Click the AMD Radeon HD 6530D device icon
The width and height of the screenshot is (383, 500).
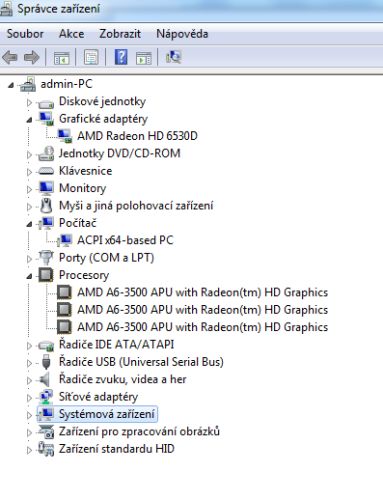coord(64,136)
